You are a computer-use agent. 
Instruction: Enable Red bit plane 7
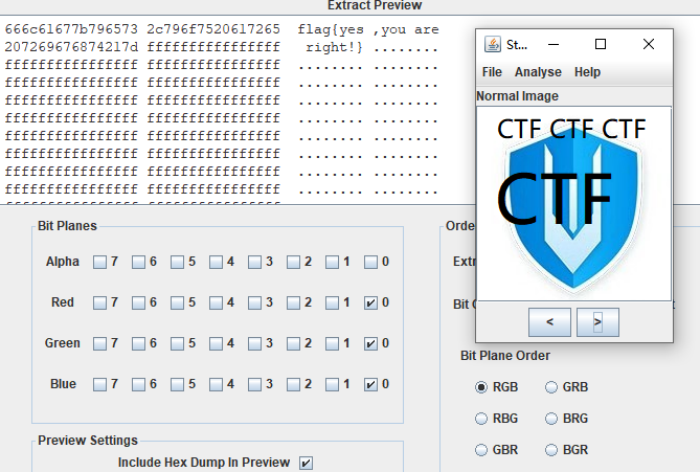(x=100, y=303)
